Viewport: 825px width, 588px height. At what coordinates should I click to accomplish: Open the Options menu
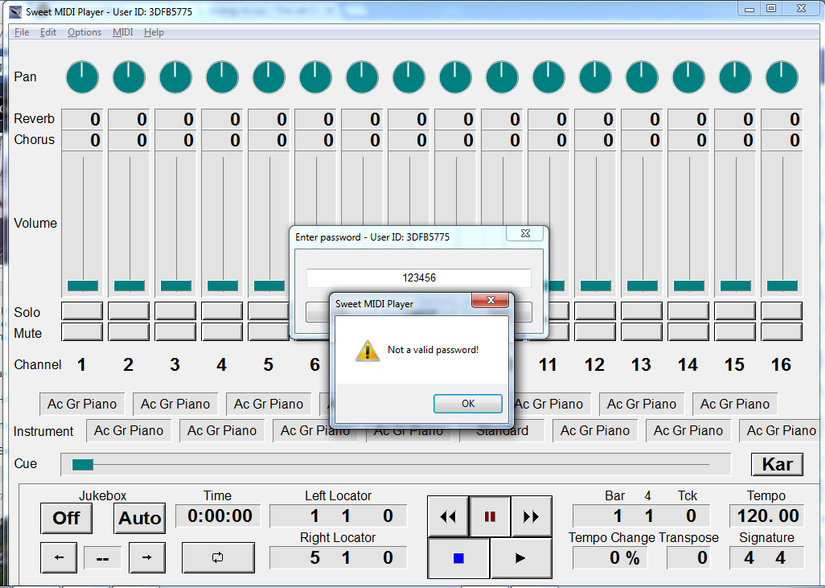click(x=84, y=32)
